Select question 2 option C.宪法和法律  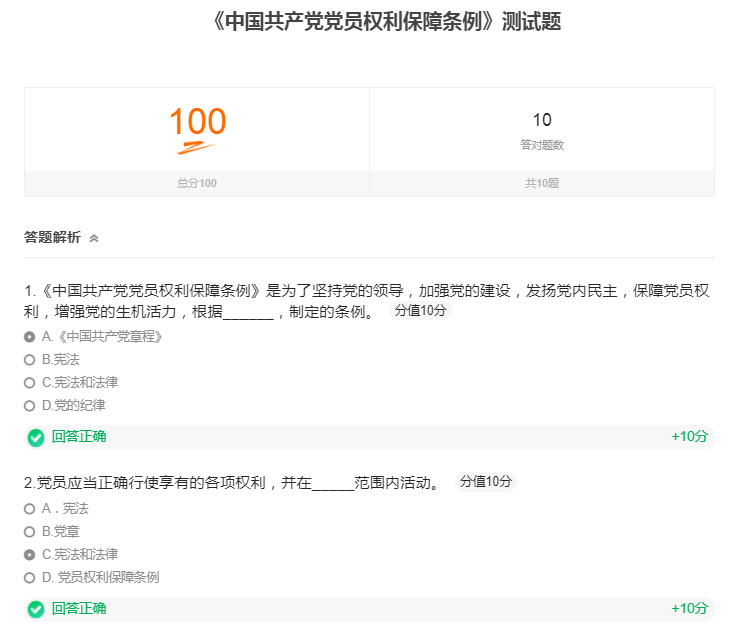point(30,555)
